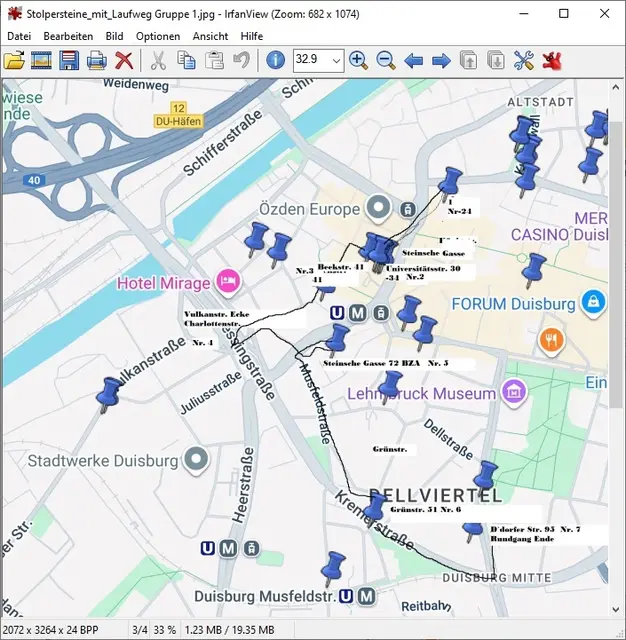Screen dimensions: 626x640
Task: Zoom in with the magnifier plus icon
Action: point(358,61)
